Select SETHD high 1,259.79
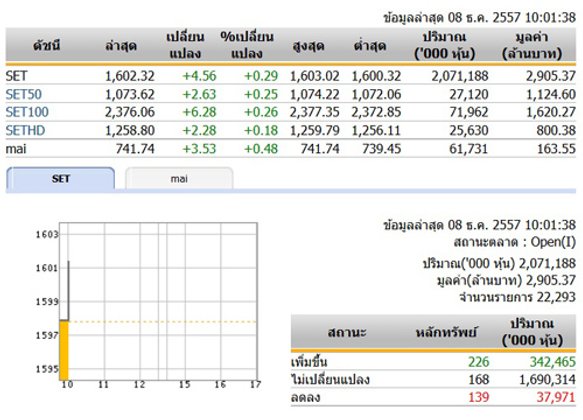Viewport: 583px width, 420px height. click(x=315, y=130)
